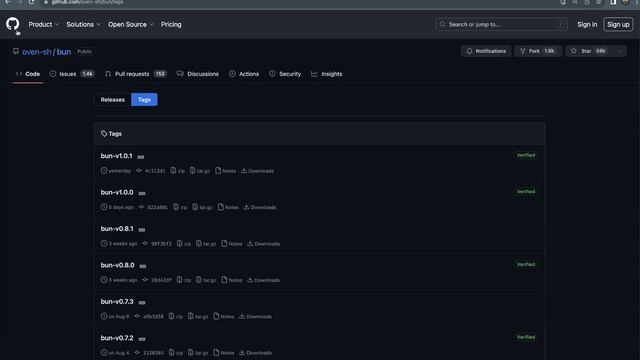This screenshot has width=640, height=360.
Task: Download zip for bun-v1.0.1
Action: coord(178,171)
